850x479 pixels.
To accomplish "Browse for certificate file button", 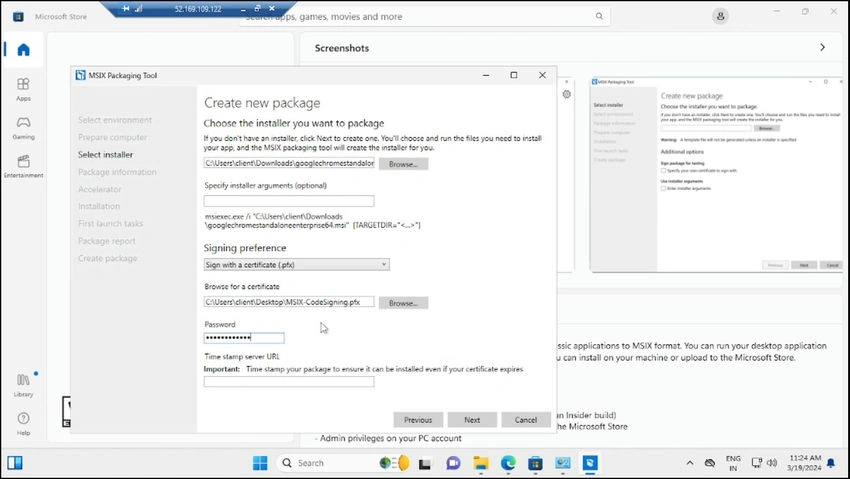I will (x=403, y=303).
